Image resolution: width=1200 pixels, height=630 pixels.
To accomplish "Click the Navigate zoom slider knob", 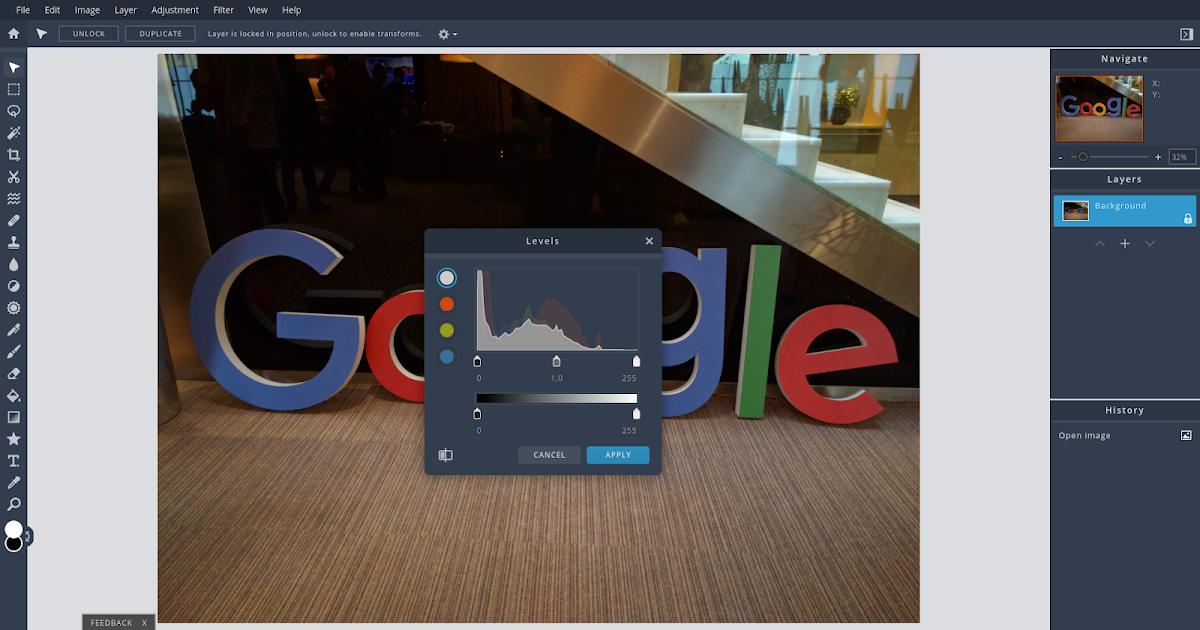I will point(1083,157).
